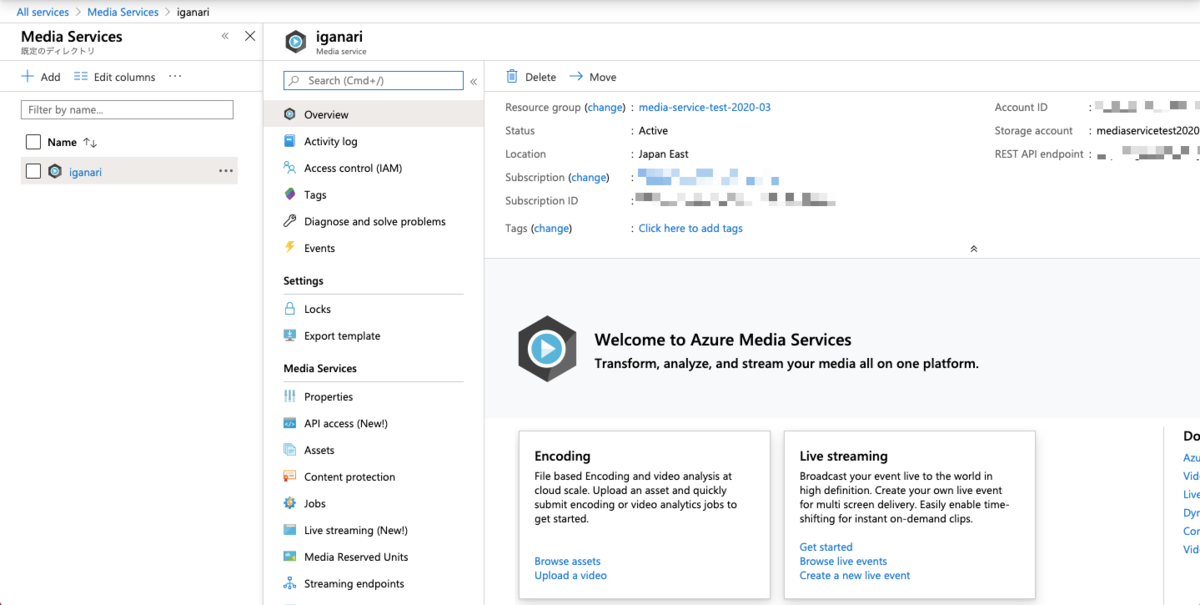Tick the Name header select-all checkbox
The height and width of the screenshot is (605, 1200).
pyautogui.click(x=33, y=142)
